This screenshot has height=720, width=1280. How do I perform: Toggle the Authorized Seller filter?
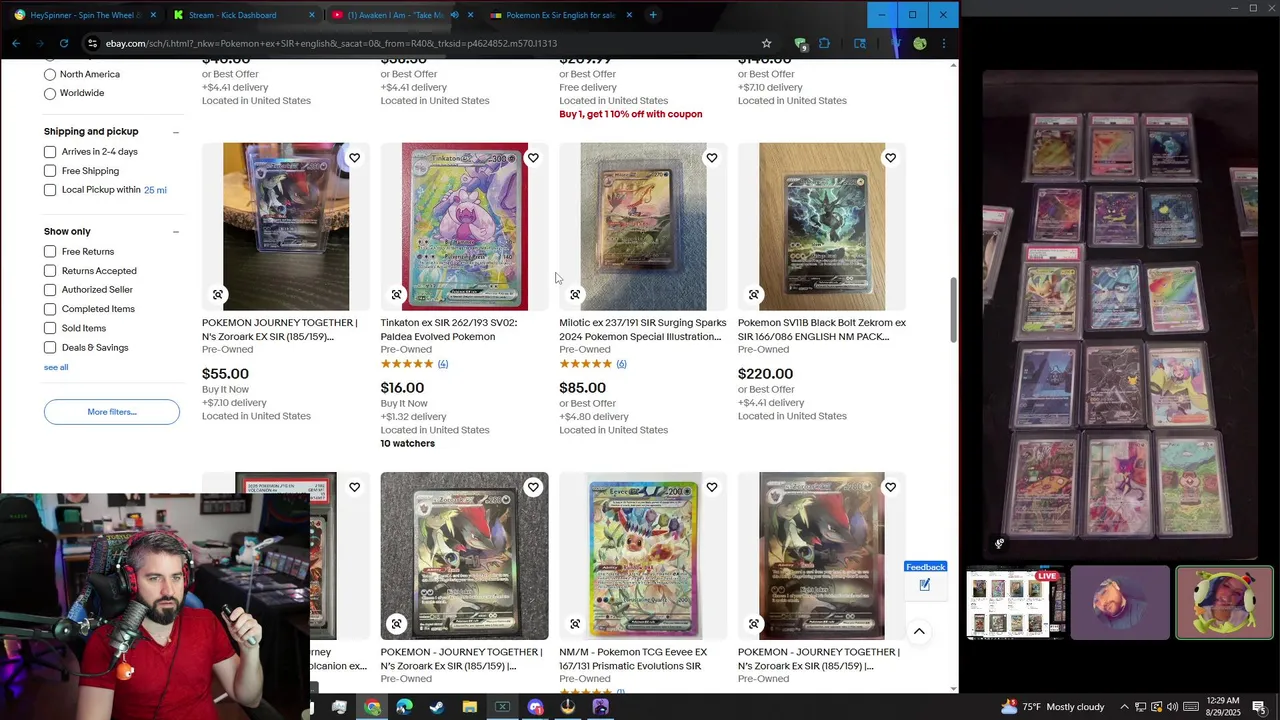[50, 290]
